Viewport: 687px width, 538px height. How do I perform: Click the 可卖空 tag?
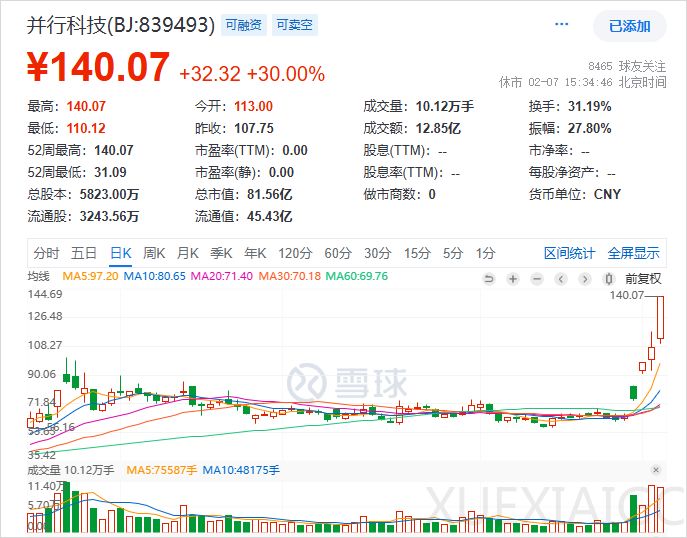295,25
